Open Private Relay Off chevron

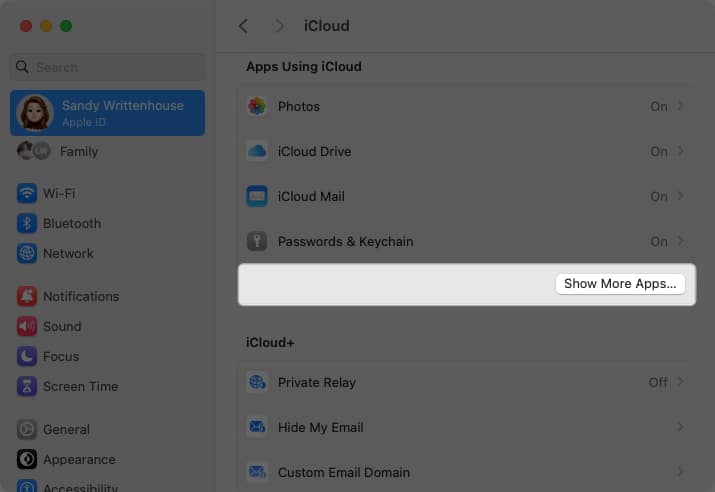[x=680, y=382]
